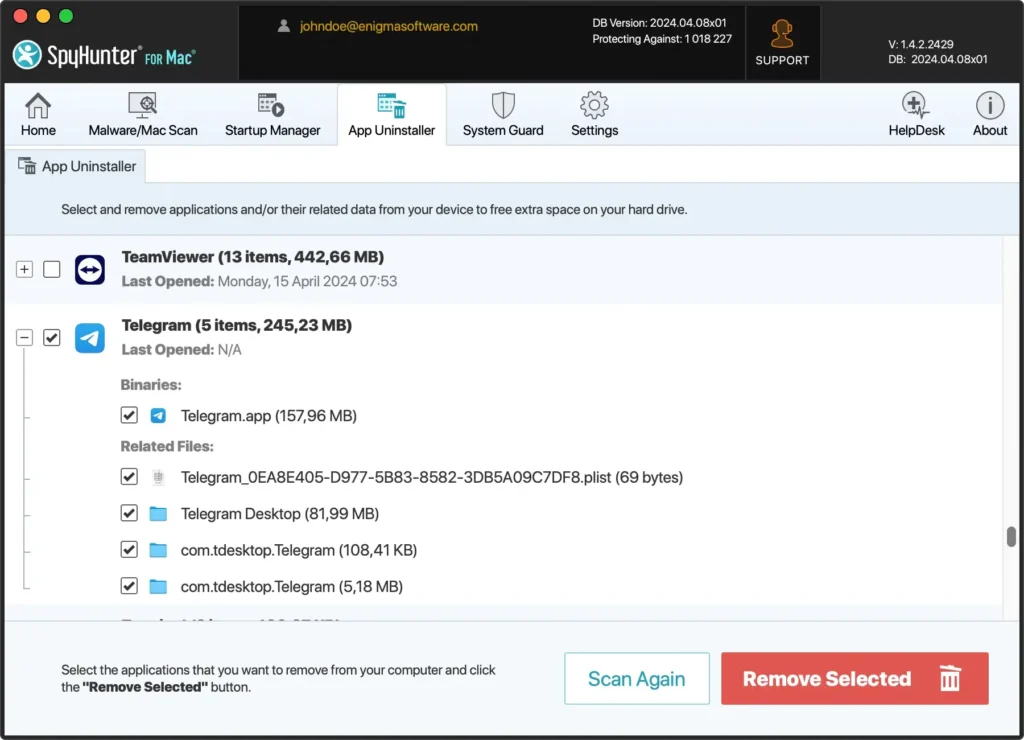1024x740 pixels.
Task: Uncheck com.tdesktop.Telegram (5,18 MB) checkbox
Action: pyautogui.click(x=129, y=587)
